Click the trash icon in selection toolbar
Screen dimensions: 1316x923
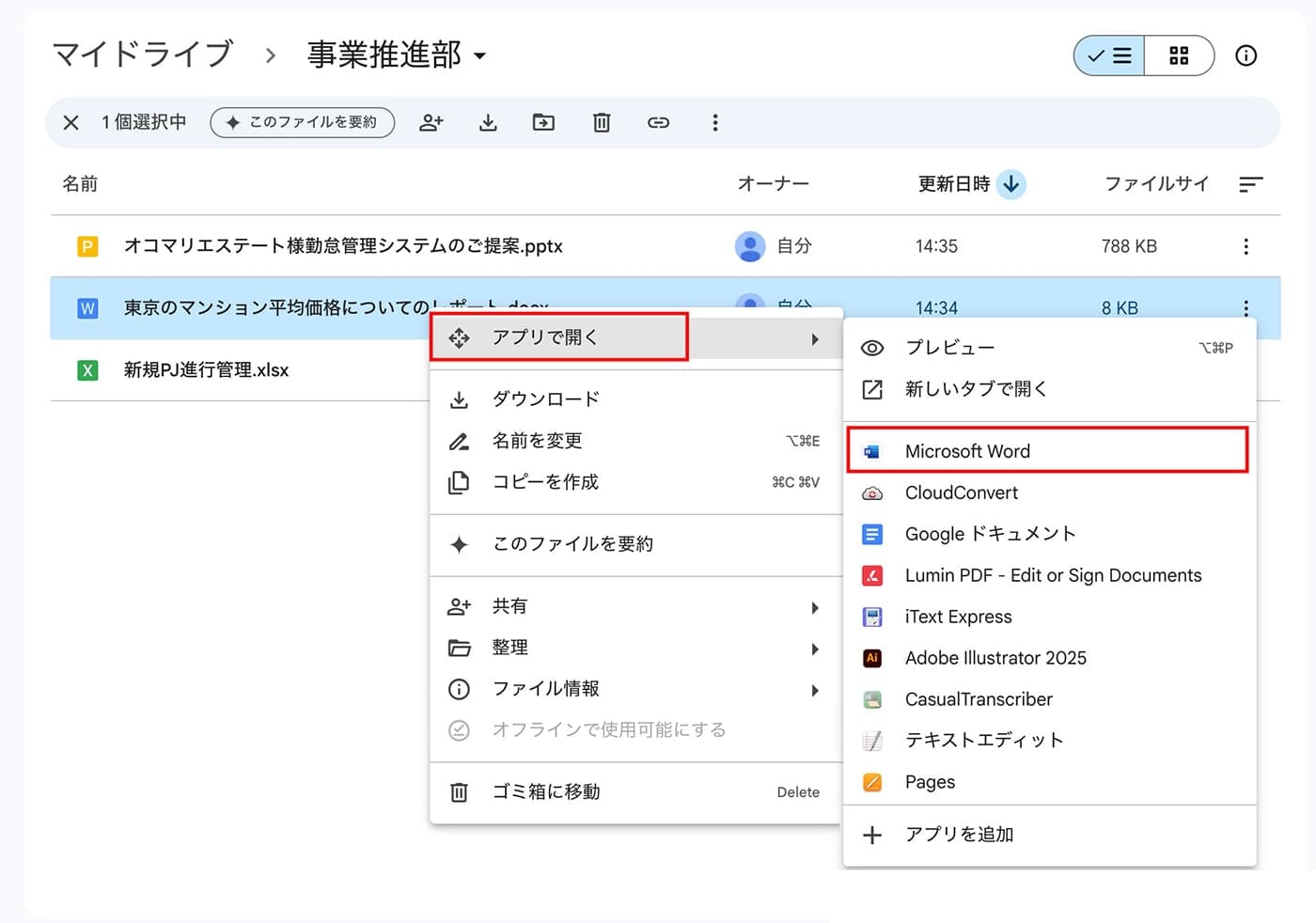tap(602, 122)
